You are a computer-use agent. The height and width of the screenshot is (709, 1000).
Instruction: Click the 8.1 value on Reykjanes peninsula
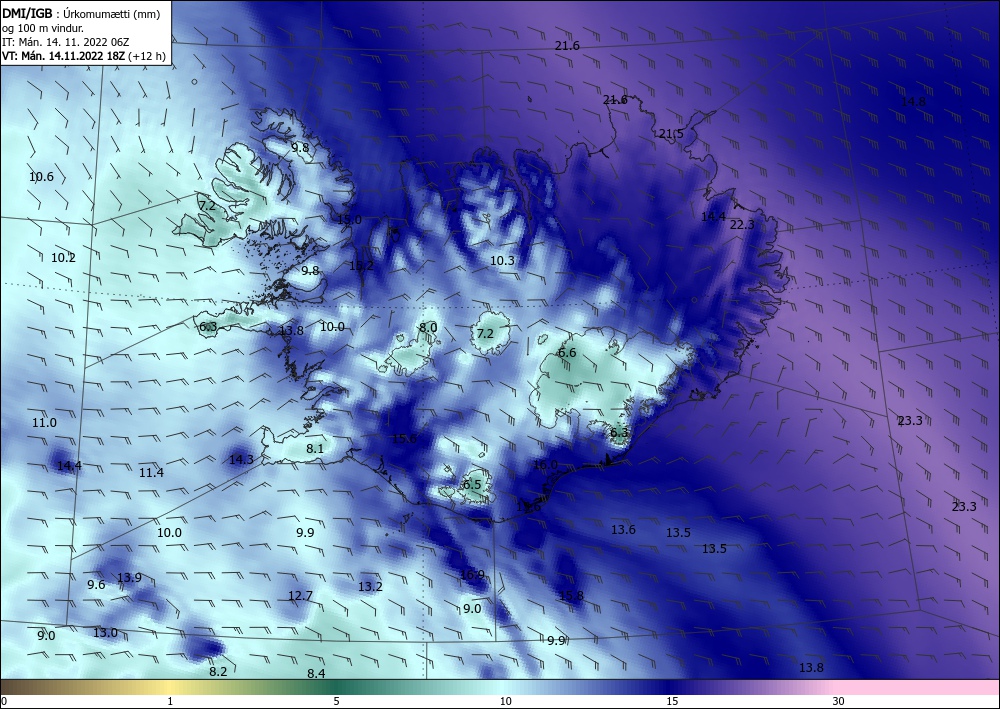315,448
